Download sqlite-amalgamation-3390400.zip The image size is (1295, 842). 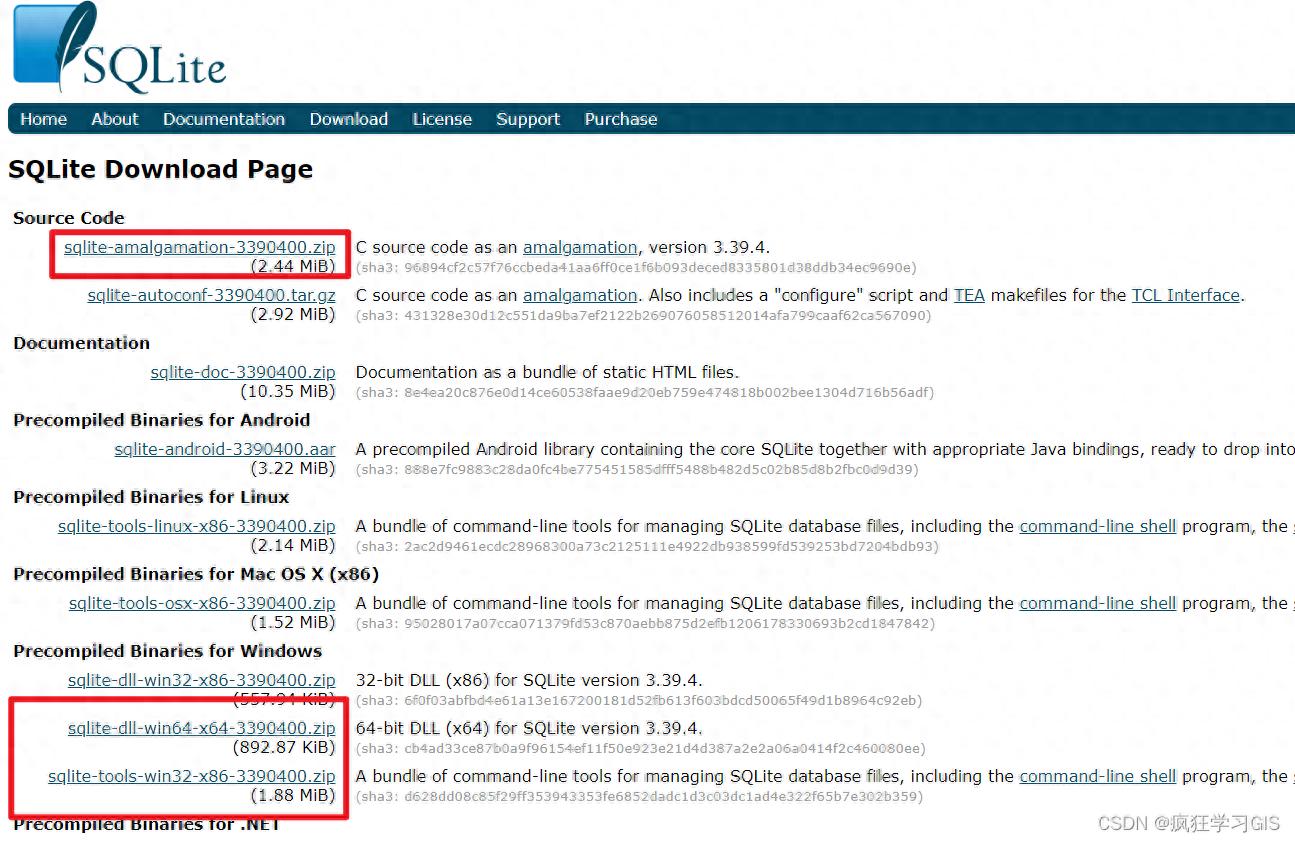200,247
